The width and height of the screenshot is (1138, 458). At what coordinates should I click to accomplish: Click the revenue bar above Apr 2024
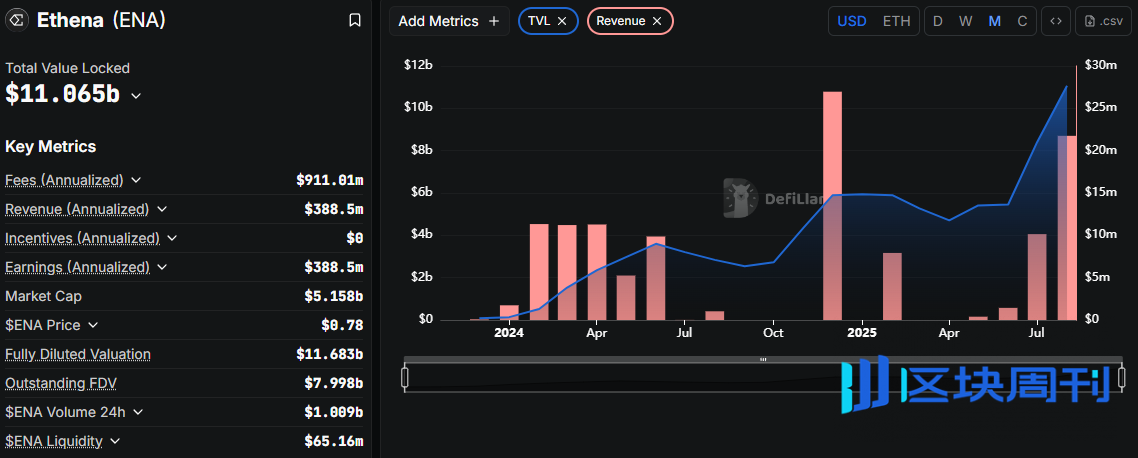pyautogui.click(x=597, y=272)
